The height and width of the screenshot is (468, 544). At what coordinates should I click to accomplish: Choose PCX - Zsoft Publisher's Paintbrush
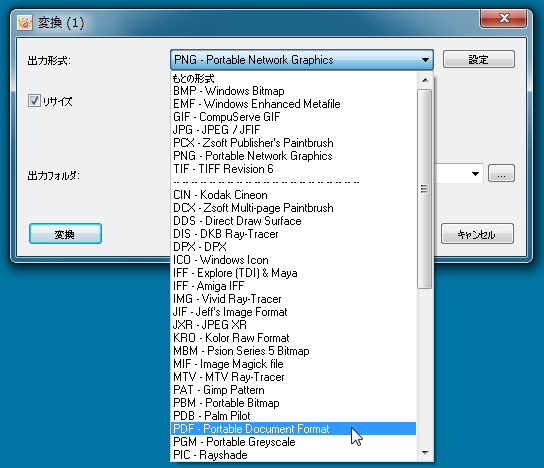(294, 143)
